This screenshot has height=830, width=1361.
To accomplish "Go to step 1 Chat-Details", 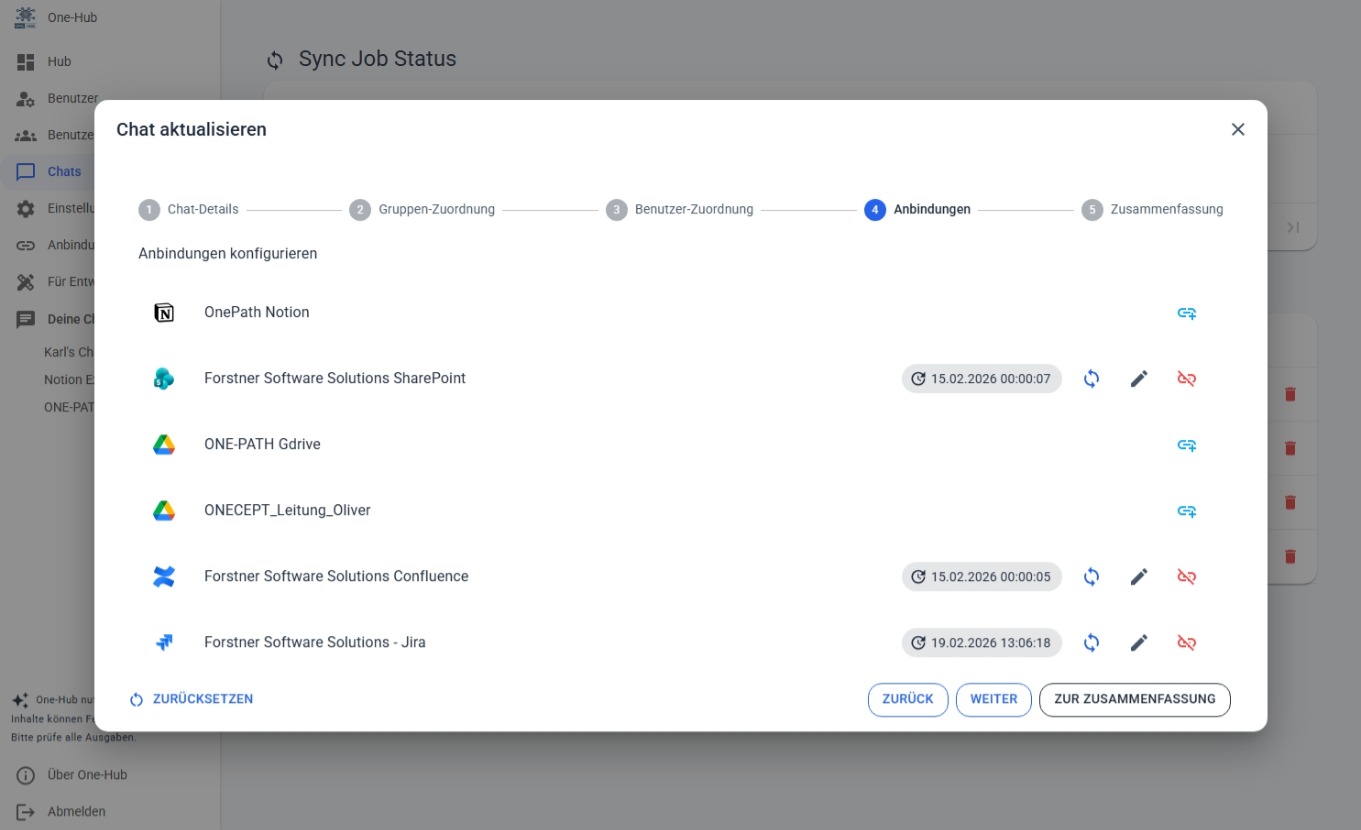I will (189, 210).
